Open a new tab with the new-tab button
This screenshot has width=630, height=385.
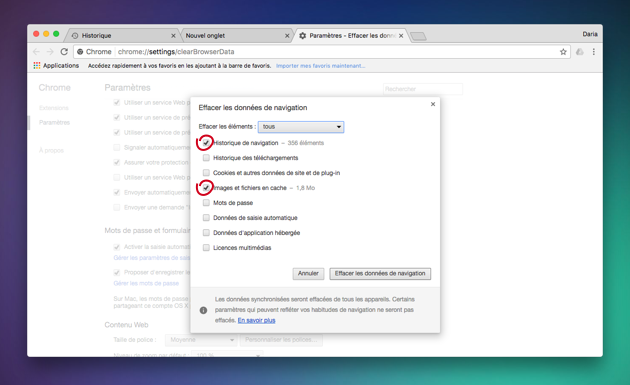point(418,37)
